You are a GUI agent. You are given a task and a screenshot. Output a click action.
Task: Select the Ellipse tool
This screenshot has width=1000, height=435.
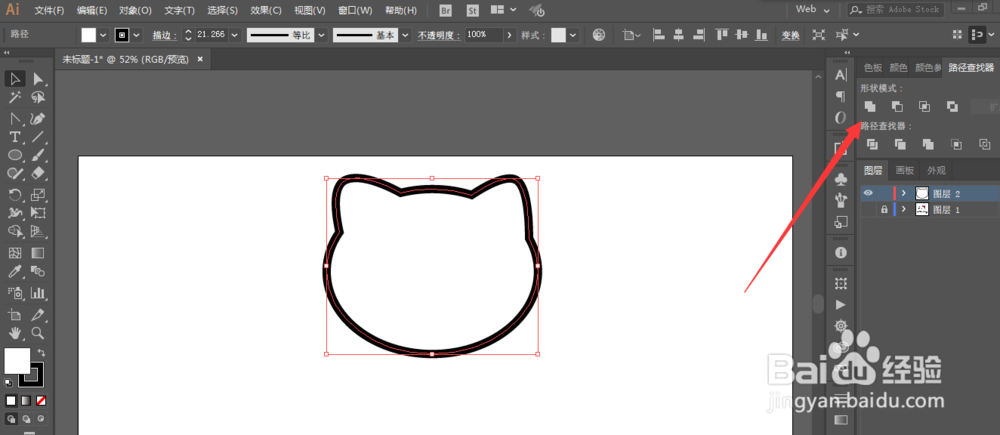tap(16, 155)
